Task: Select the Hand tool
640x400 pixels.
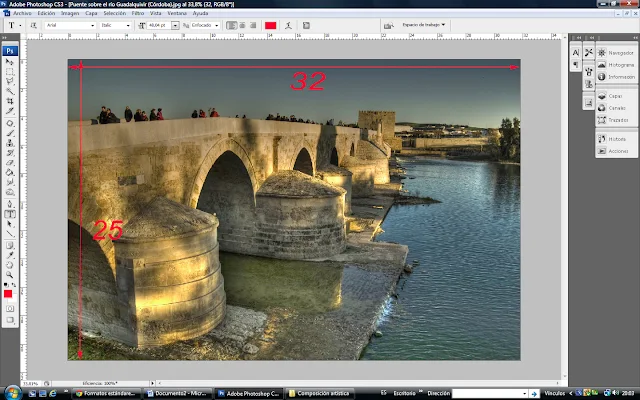Action: click(x=10, y=265)
